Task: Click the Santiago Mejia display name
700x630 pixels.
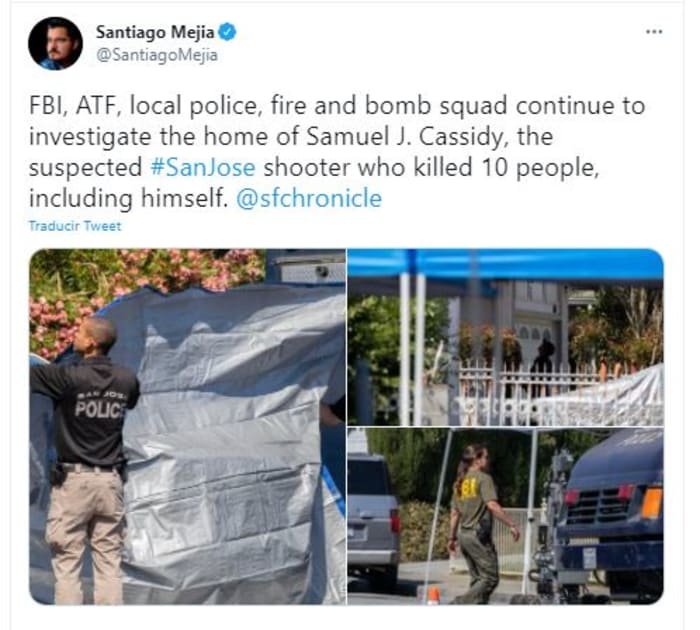Action: click(x=155, y=32)
